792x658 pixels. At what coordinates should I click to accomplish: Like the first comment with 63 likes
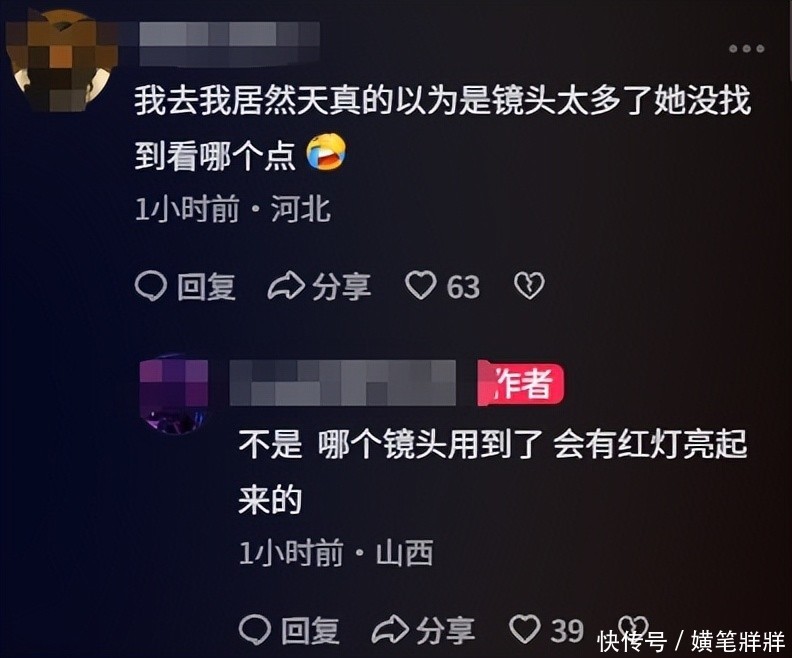420,286
